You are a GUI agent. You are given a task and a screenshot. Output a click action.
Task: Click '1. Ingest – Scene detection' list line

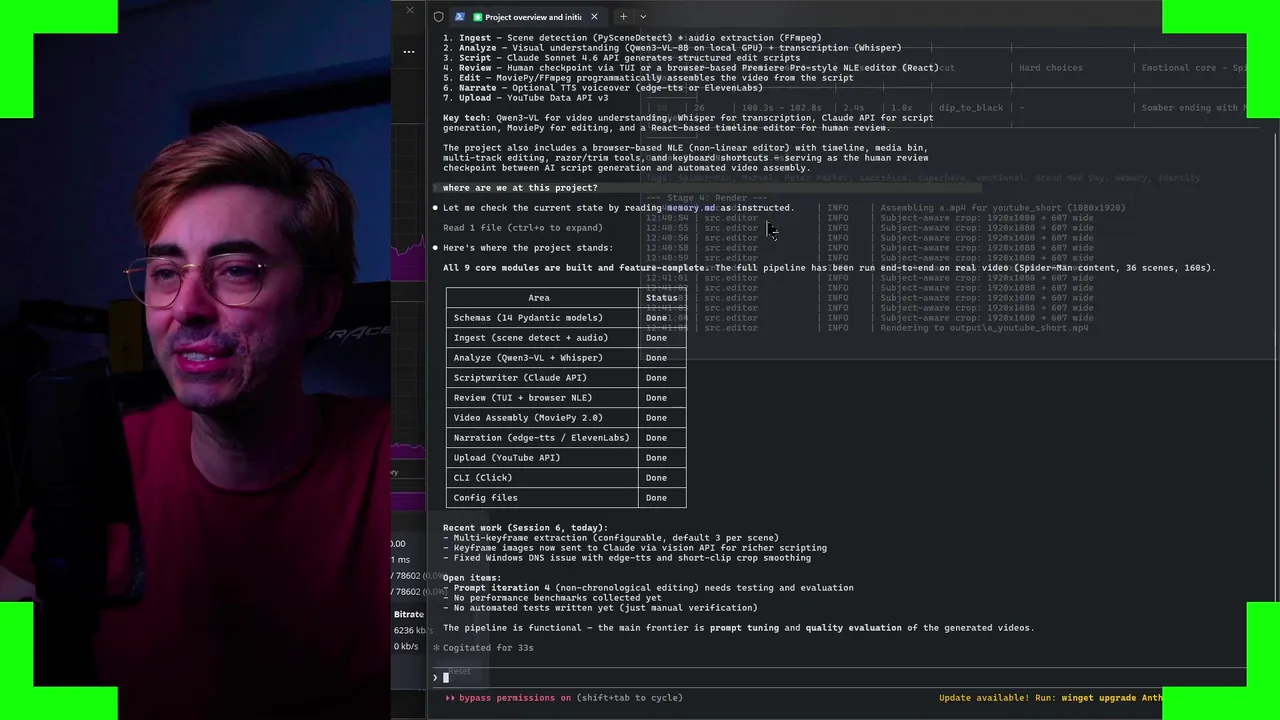point(632,38)
